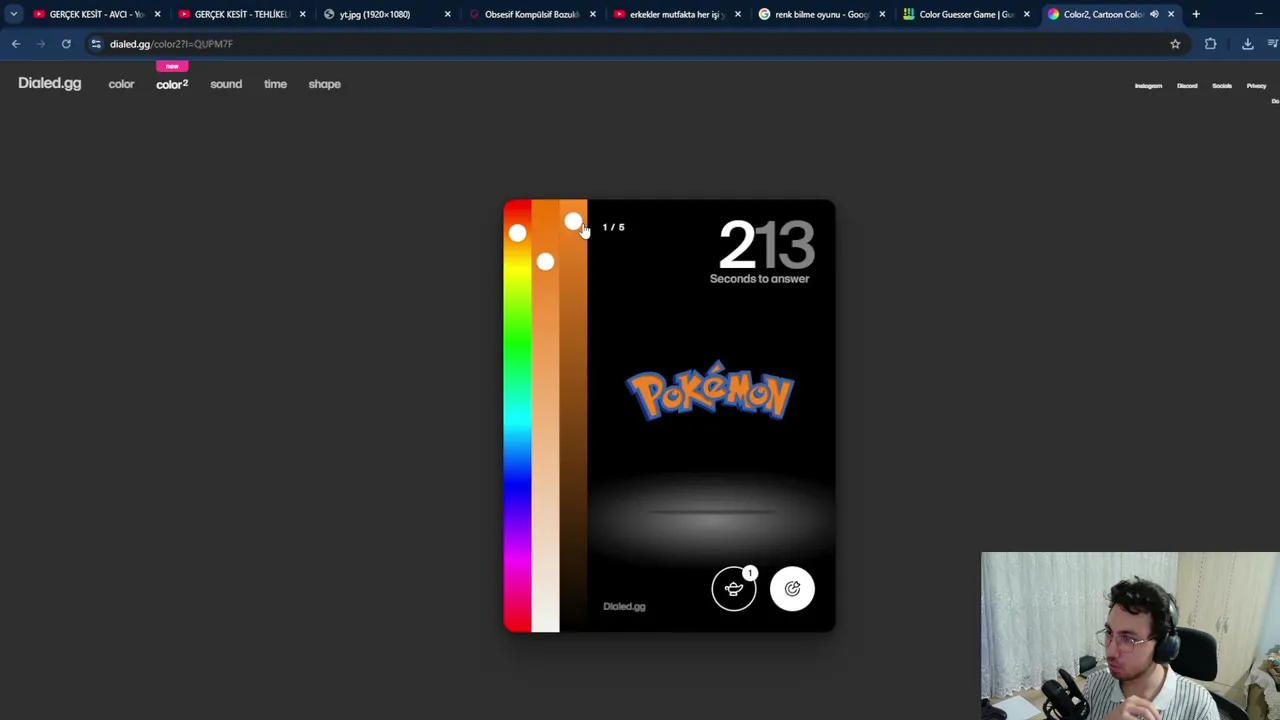Switch to the GERÇEK KESİT - TEHLİKELİ tab
This screenshot has width=1280, height=720.
pos(242,14)
